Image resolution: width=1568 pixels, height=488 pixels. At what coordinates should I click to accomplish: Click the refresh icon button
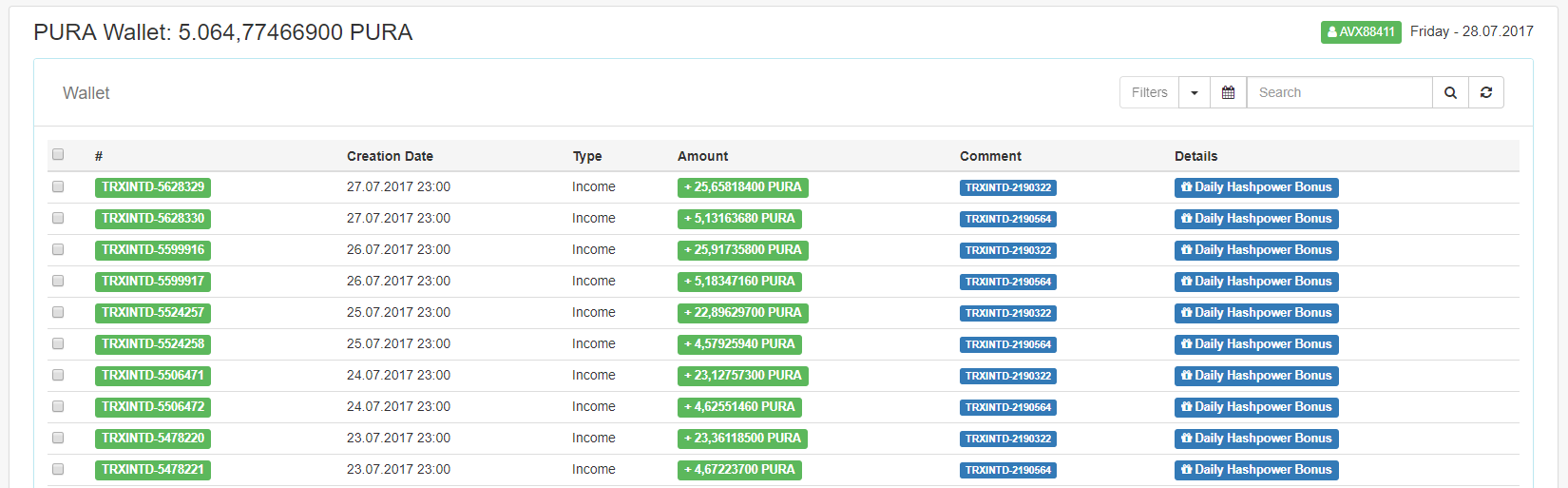1486,92
